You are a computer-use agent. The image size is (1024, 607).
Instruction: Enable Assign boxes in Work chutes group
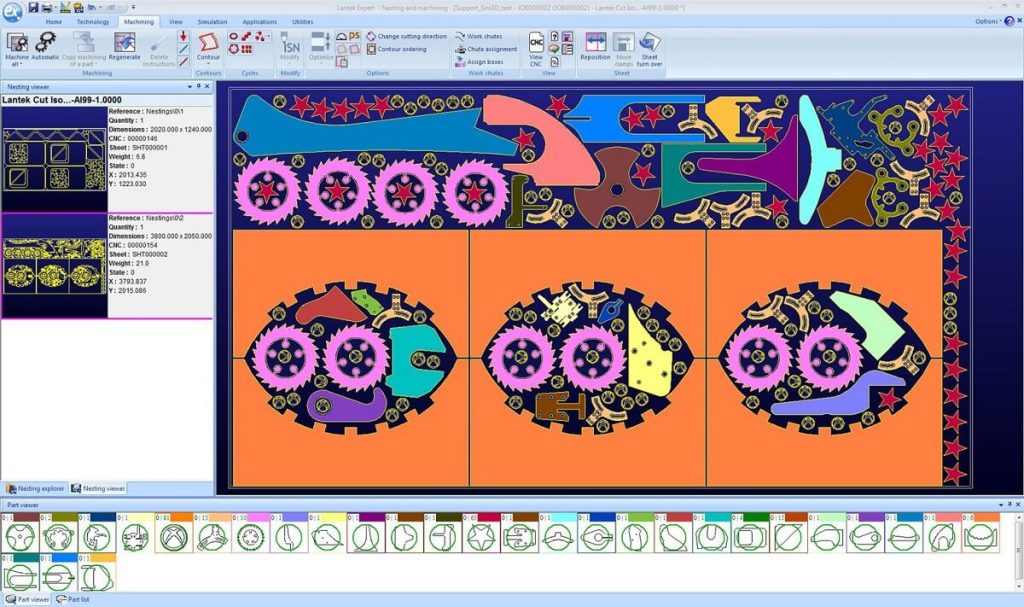[x=484, y=61]
